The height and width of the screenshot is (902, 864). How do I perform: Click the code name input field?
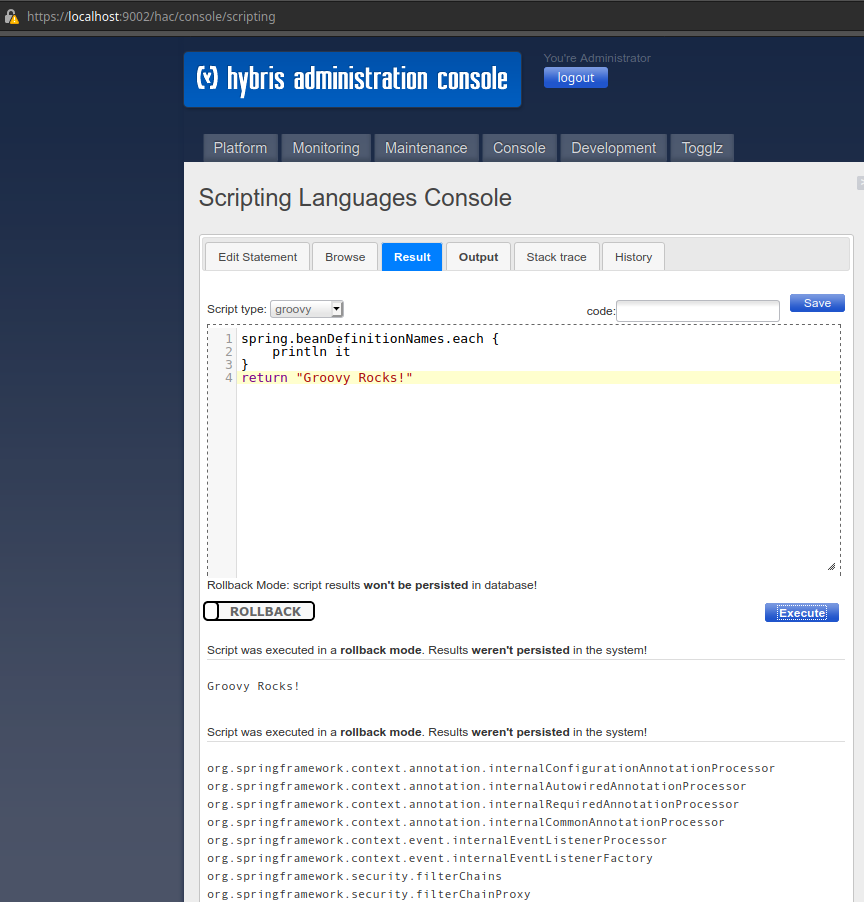point(697,311)
